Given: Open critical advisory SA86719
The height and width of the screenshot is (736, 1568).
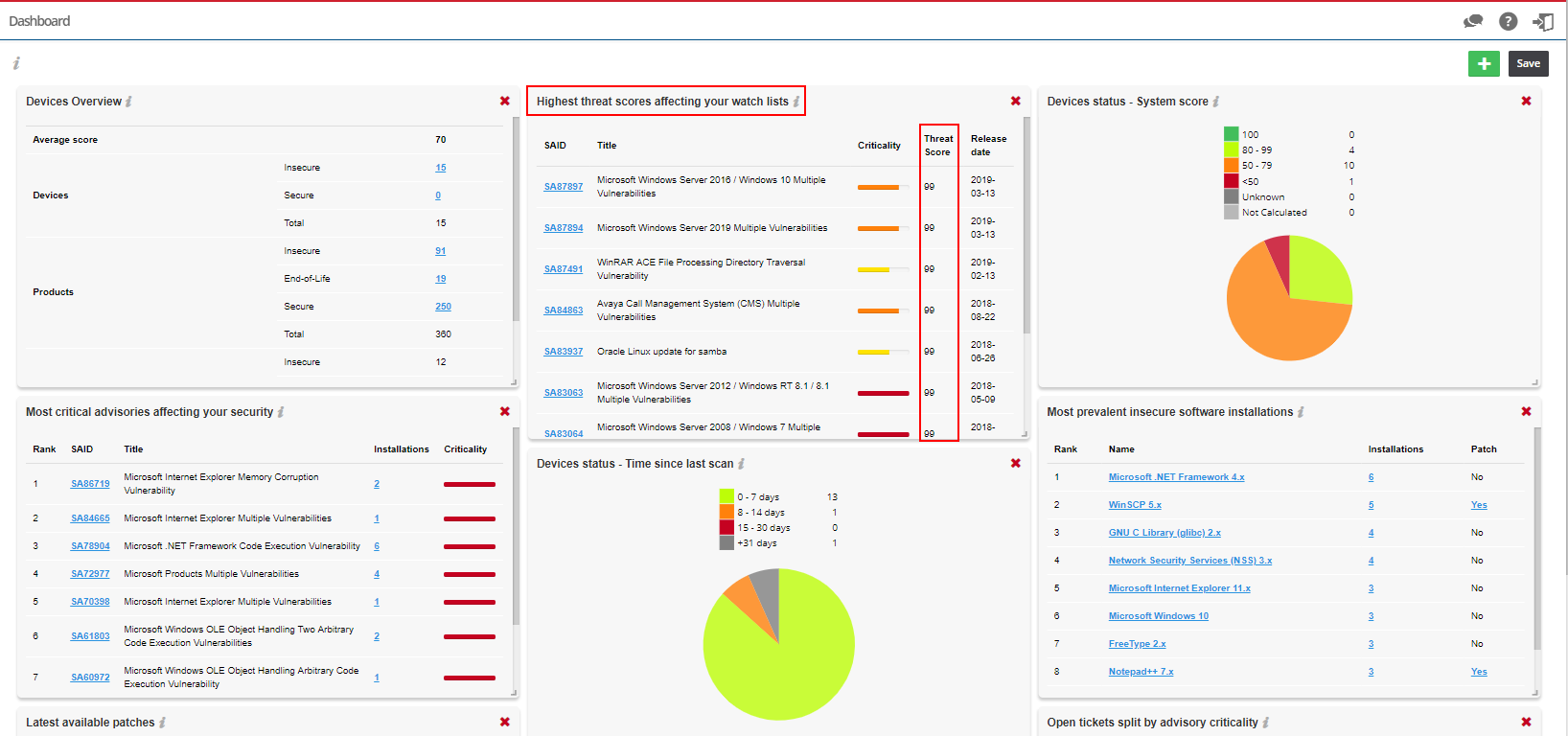Looking at the screenshot, I should point(90,484).
